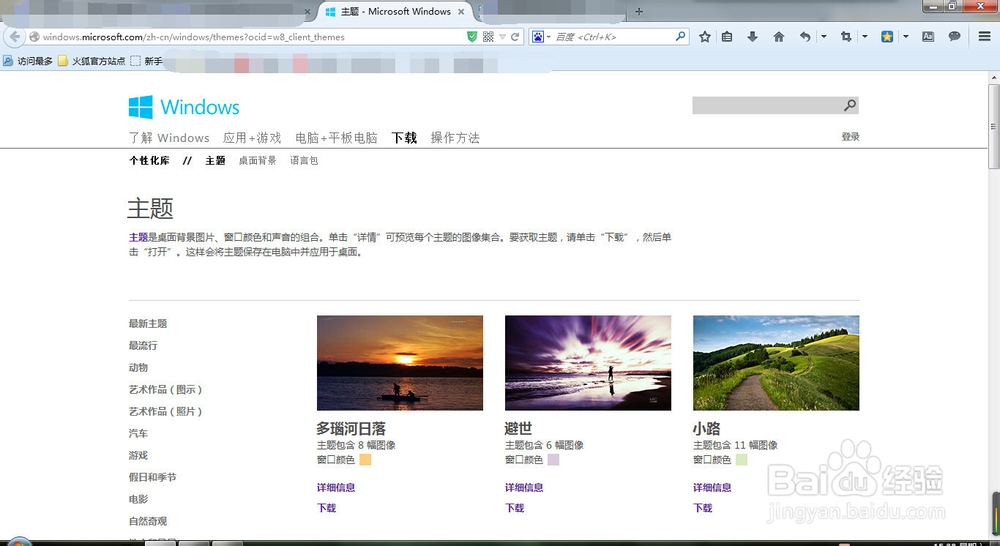Click the lavender window color swatch for 避世
Image resolution: width=1000 pixels, height=546 pixels.
click(554, 460)
